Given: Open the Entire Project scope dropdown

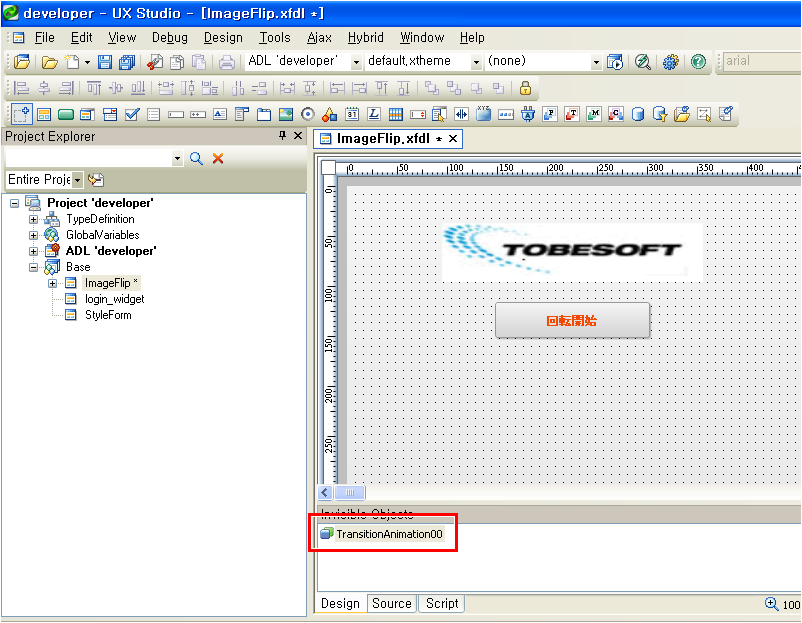Looking at the screenshot, I should click(77, 180).
